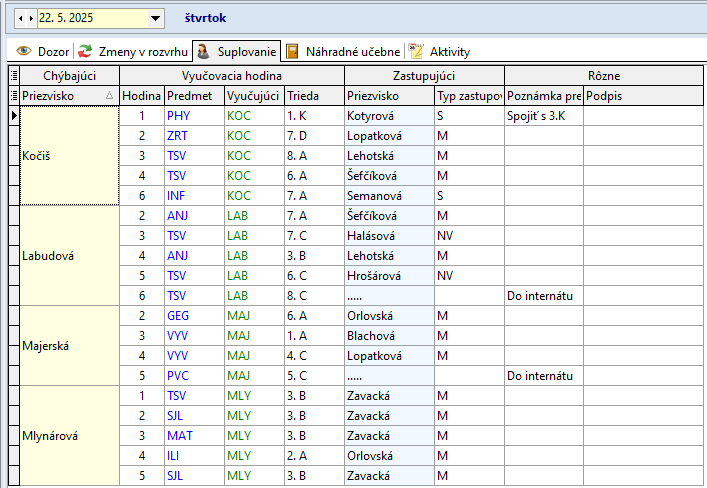Image resolution: width=707 pixels, height=488 pixels.
Task: Click the Typ zastupovania column header
Action: click(x=469, y=96)
